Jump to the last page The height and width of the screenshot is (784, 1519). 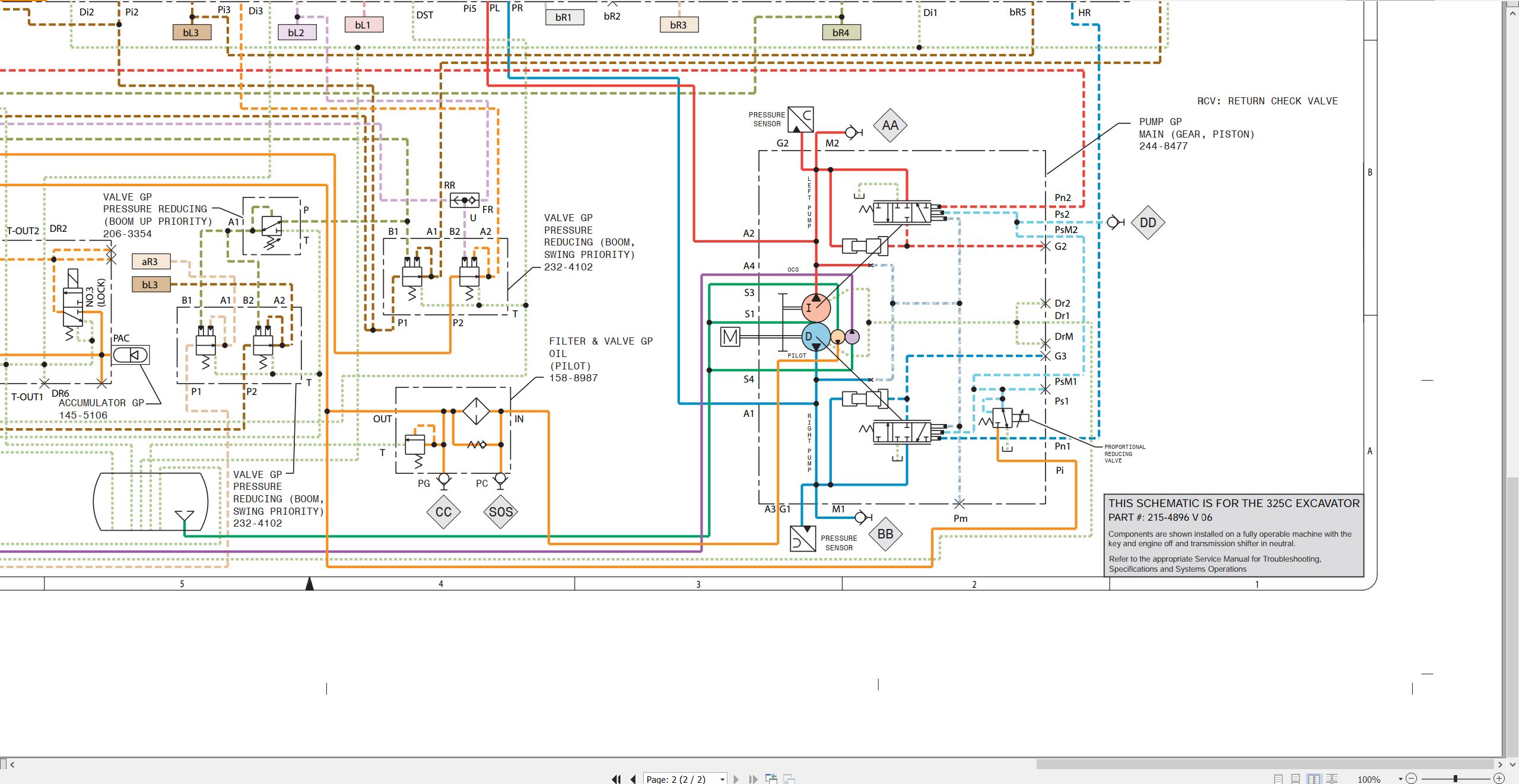point(754,779)
